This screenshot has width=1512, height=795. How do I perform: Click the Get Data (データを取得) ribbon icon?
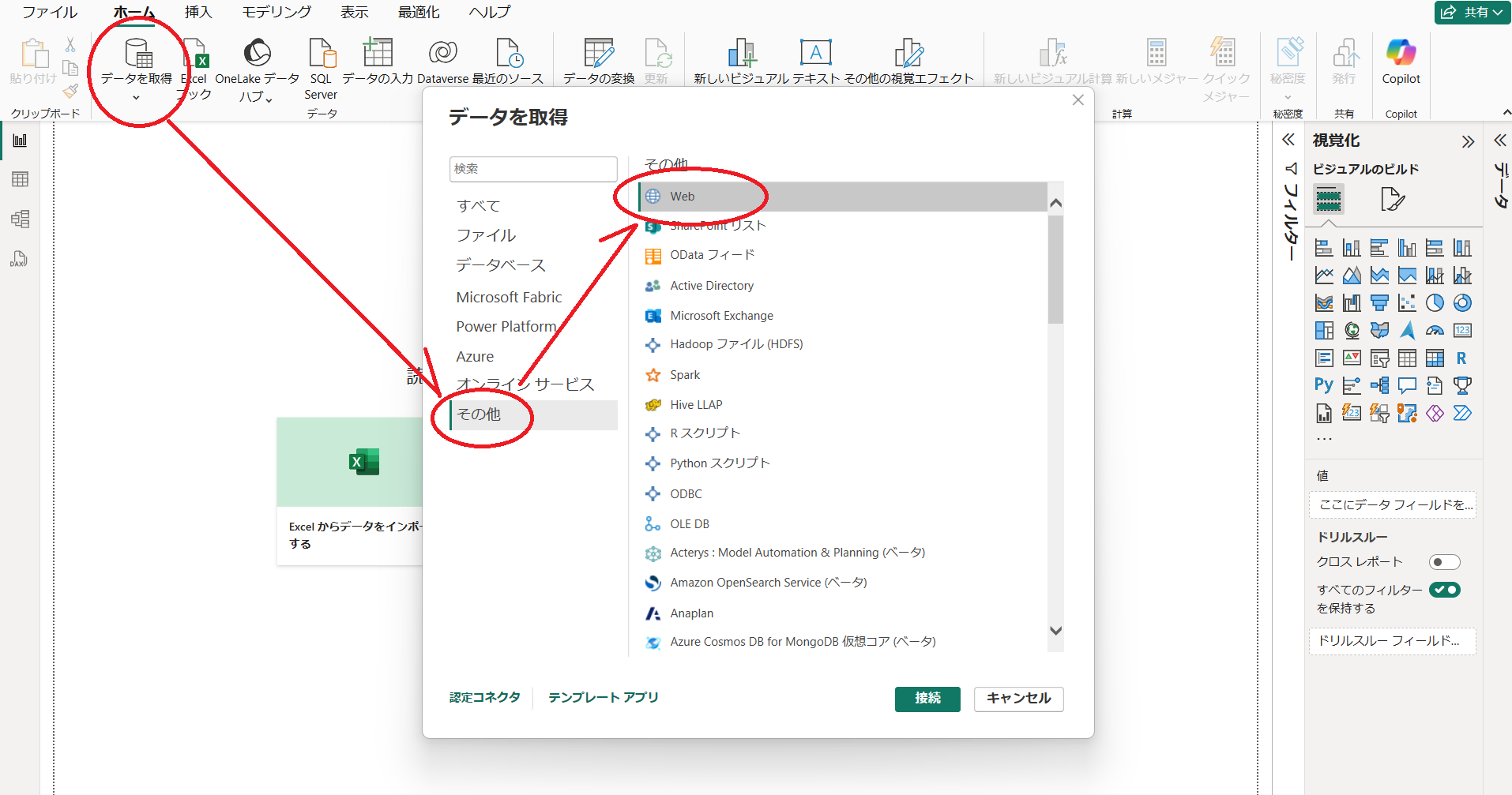click(x=138, y=54)
